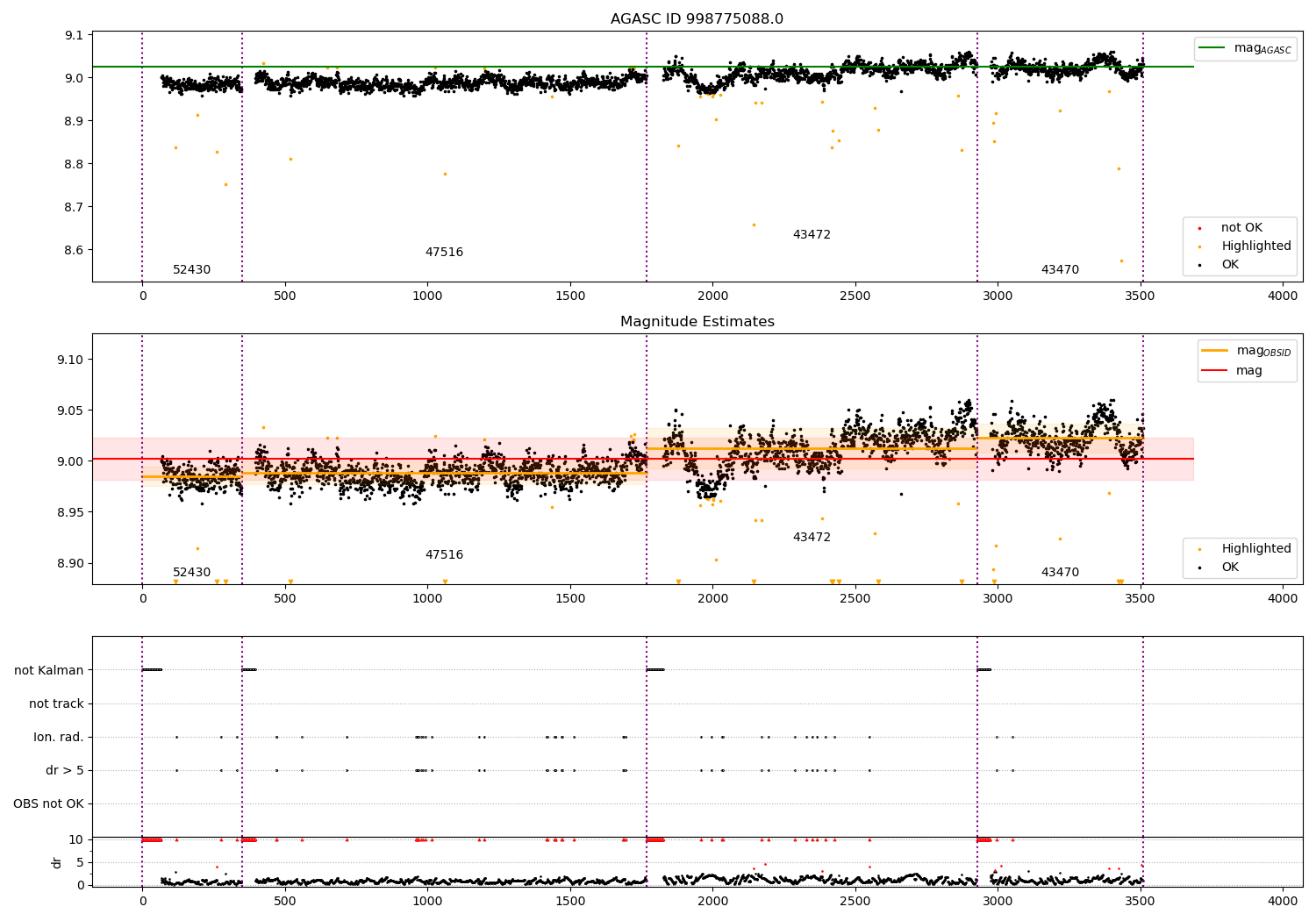Click the rotated "dr" y-axis label
Viewport: 1316px width, 921px height.
[x=57, y=862]
